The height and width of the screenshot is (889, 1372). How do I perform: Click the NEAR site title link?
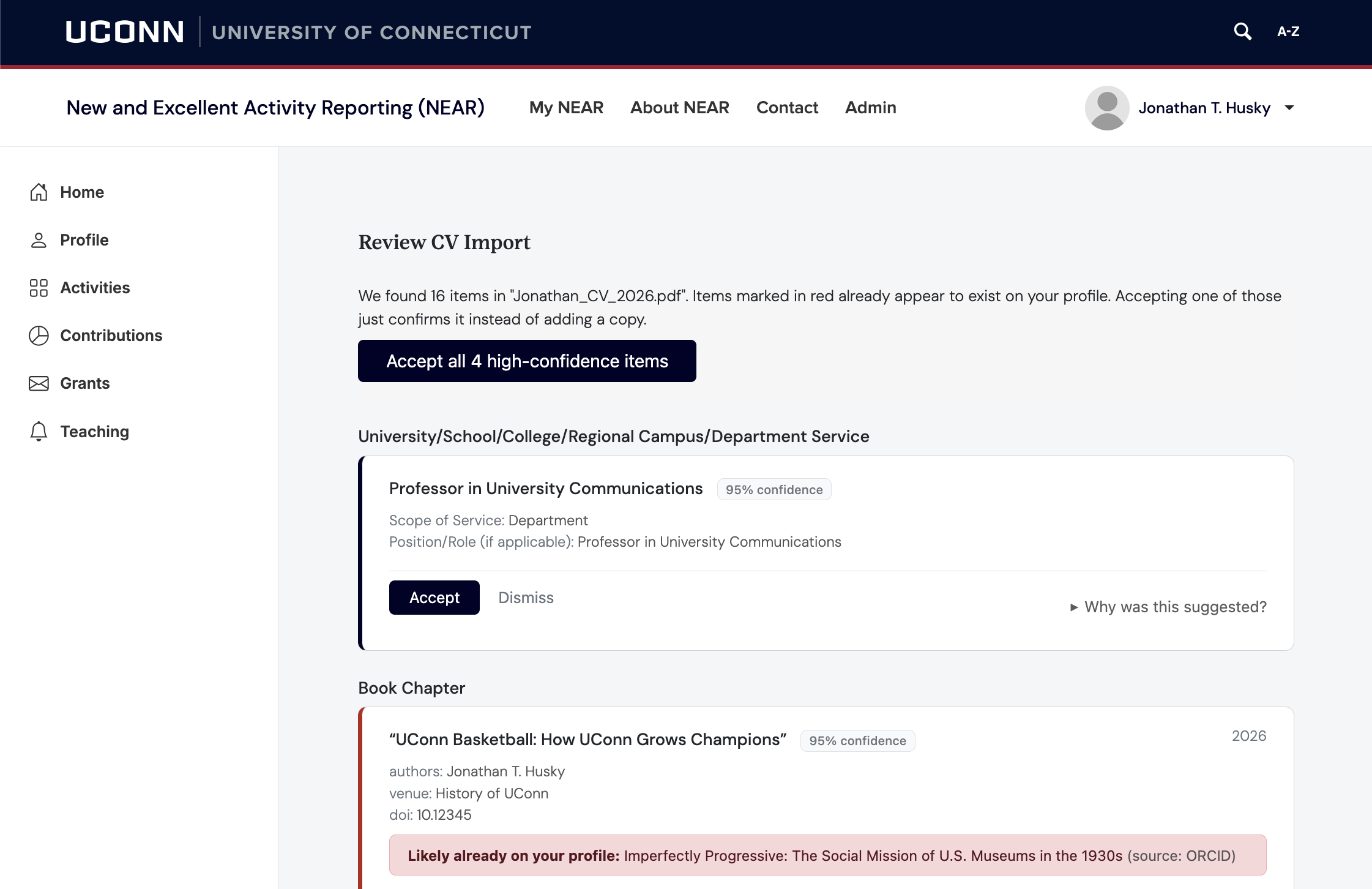(x=275, y=108)
